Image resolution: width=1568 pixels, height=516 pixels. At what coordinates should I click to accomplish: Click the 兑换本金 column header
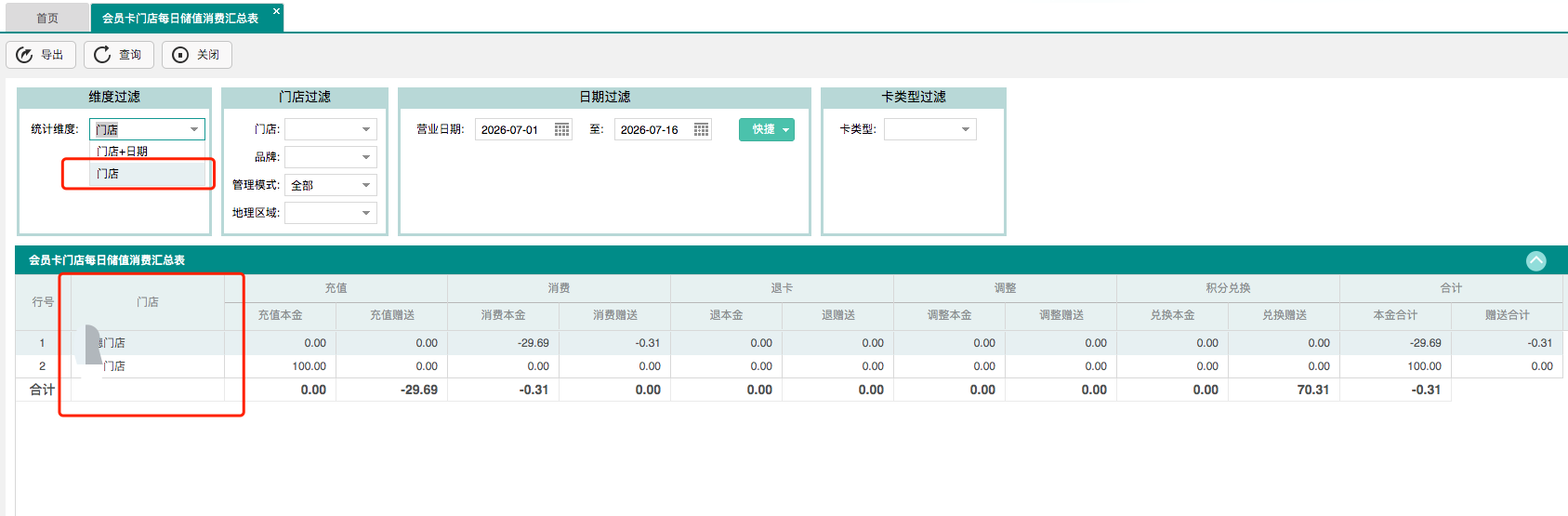pos(1172,315)
